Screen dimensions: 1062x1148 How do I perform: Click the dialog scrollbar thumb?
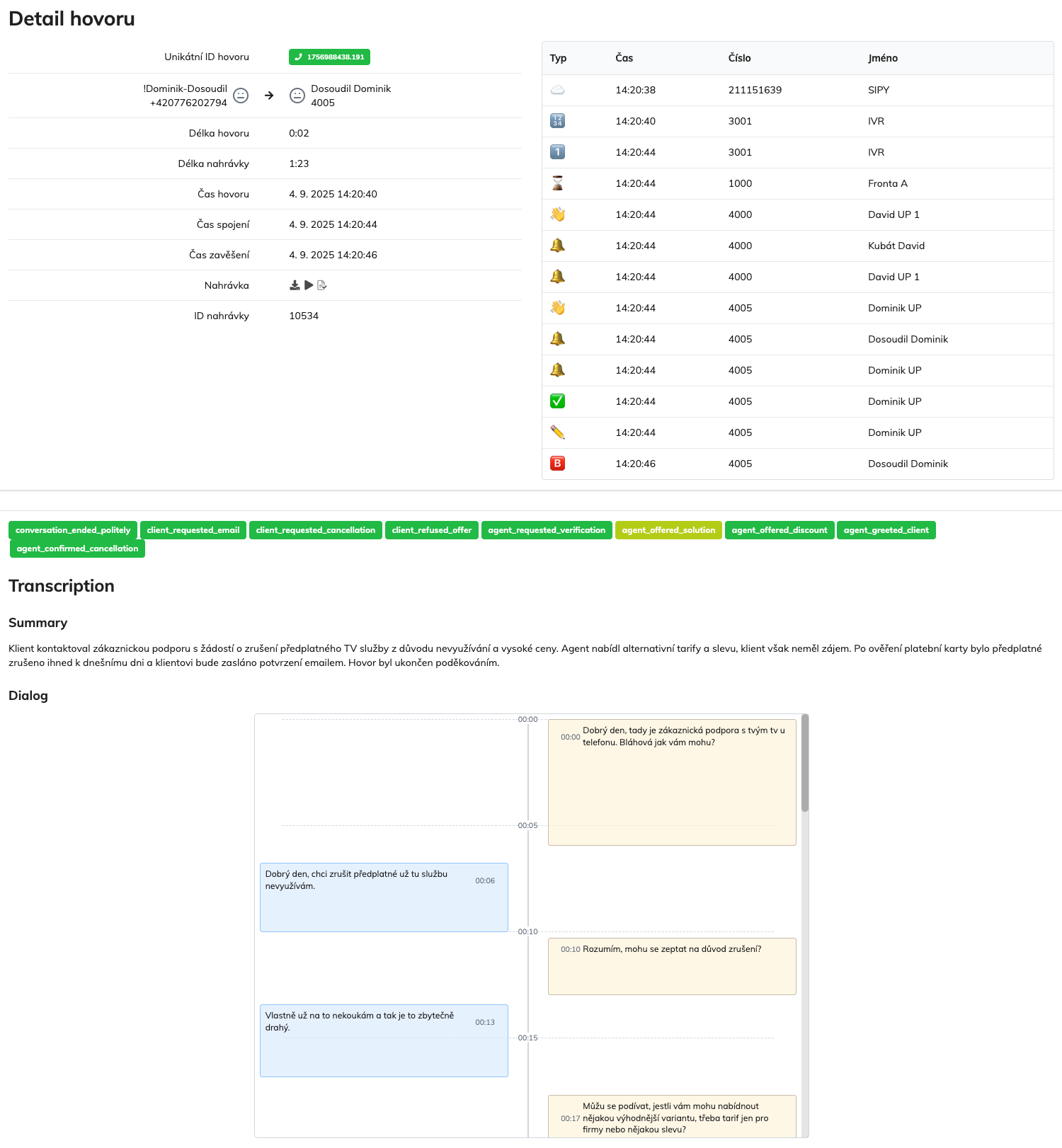click(x=805, y=763)
